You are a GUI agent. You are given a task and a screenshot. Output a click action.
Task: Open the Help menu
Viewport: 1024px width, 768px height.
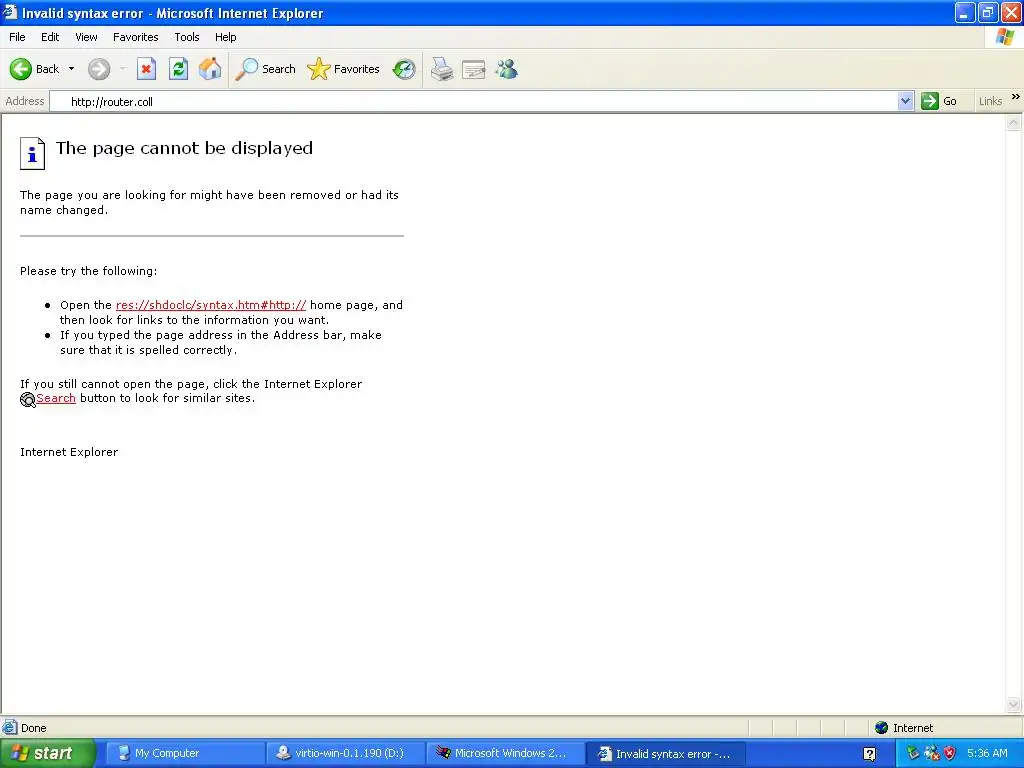coord(225,37)
